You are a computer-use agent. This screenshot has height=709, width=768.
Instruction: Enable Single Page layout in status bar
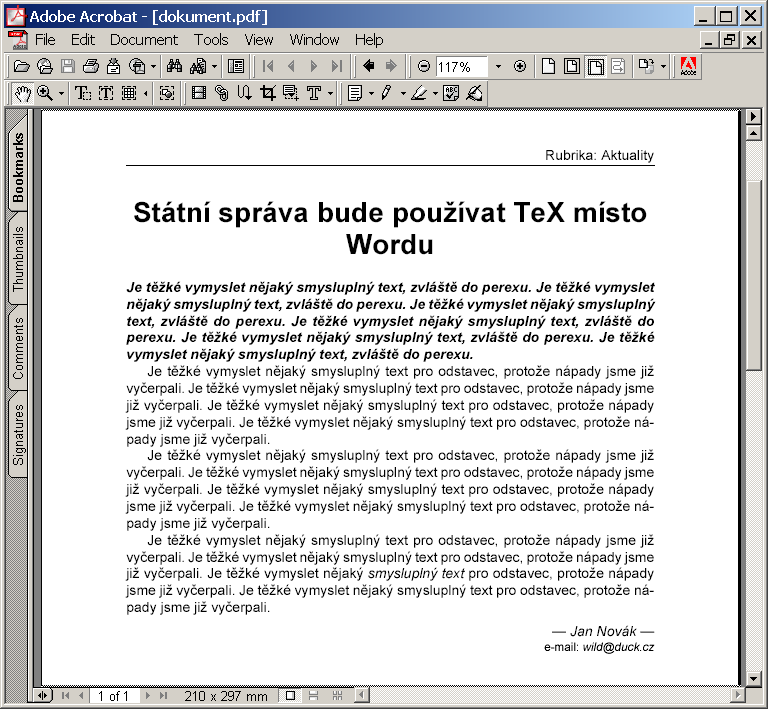point(290,695)
